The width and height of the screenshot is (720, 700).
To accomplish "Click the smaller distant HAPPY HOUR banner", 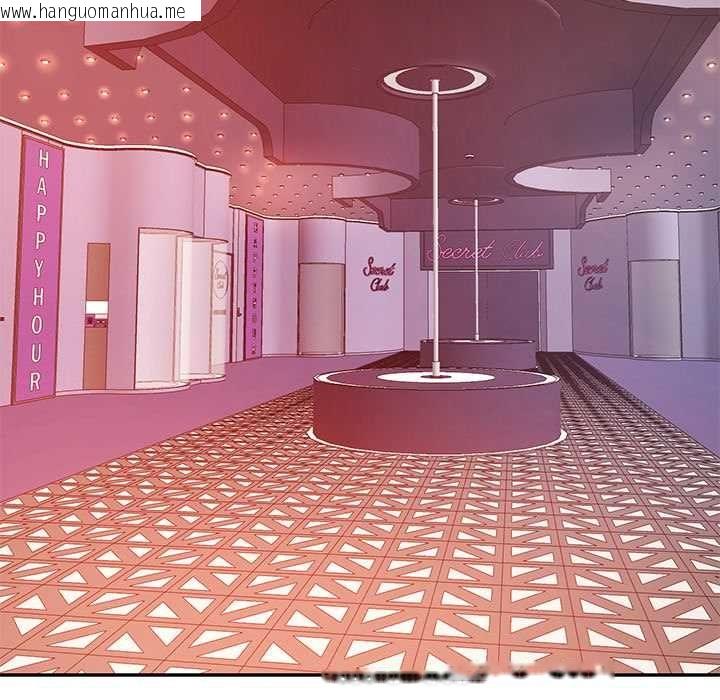I will tap(254, 287).
